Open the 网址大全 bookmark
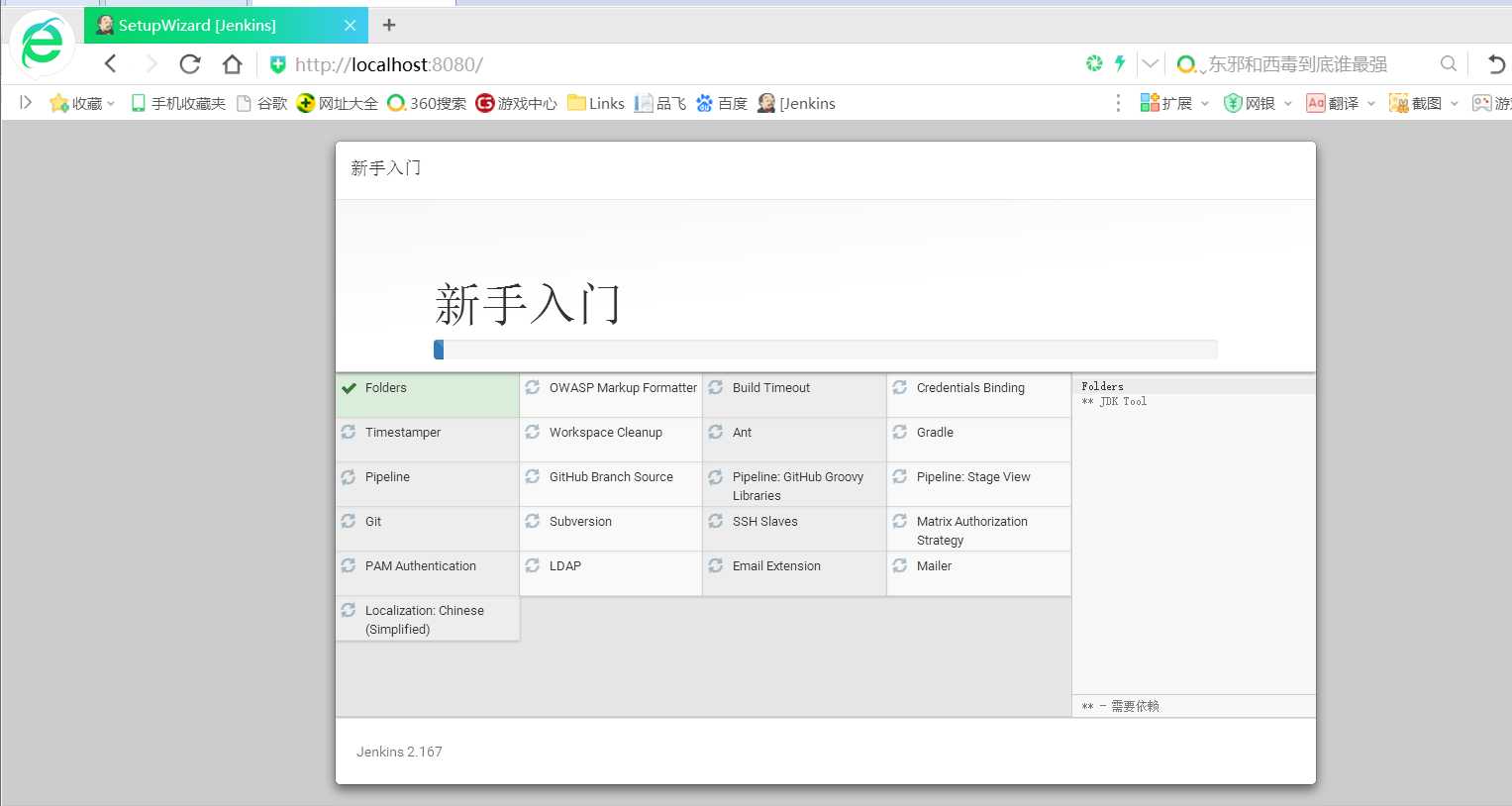The height and width of the screenshot is (806, 1512). pyautogui.click(x=338, y=103)
